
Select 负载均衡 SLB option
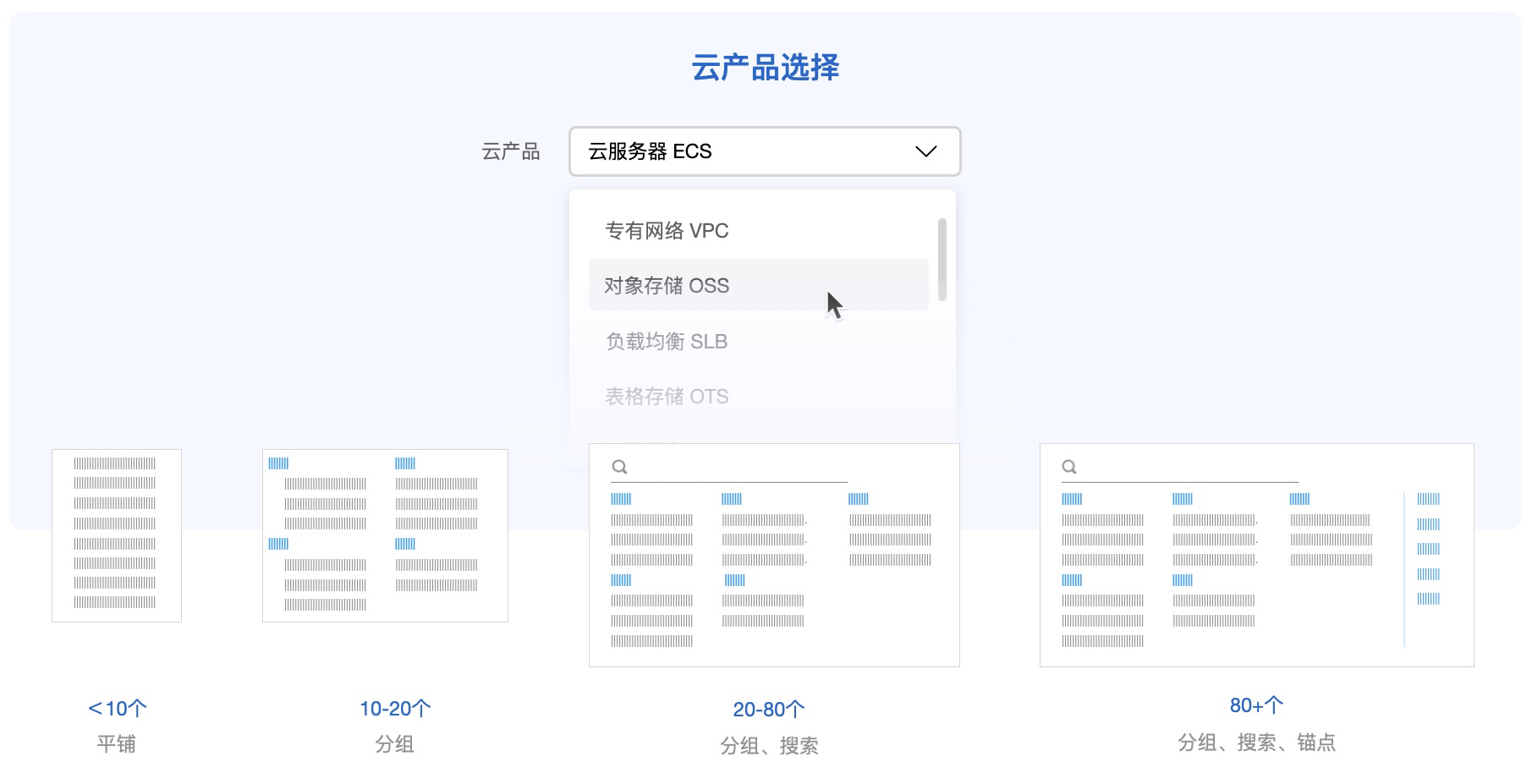(667, 342)
